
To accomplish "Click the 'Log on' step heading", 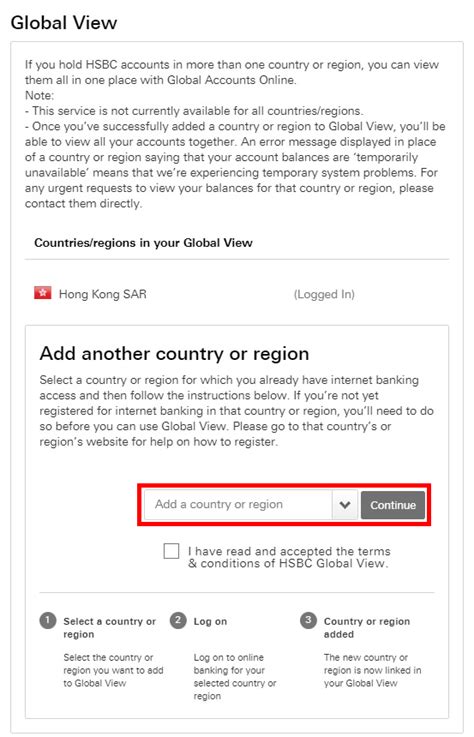I will coord(210,621).
